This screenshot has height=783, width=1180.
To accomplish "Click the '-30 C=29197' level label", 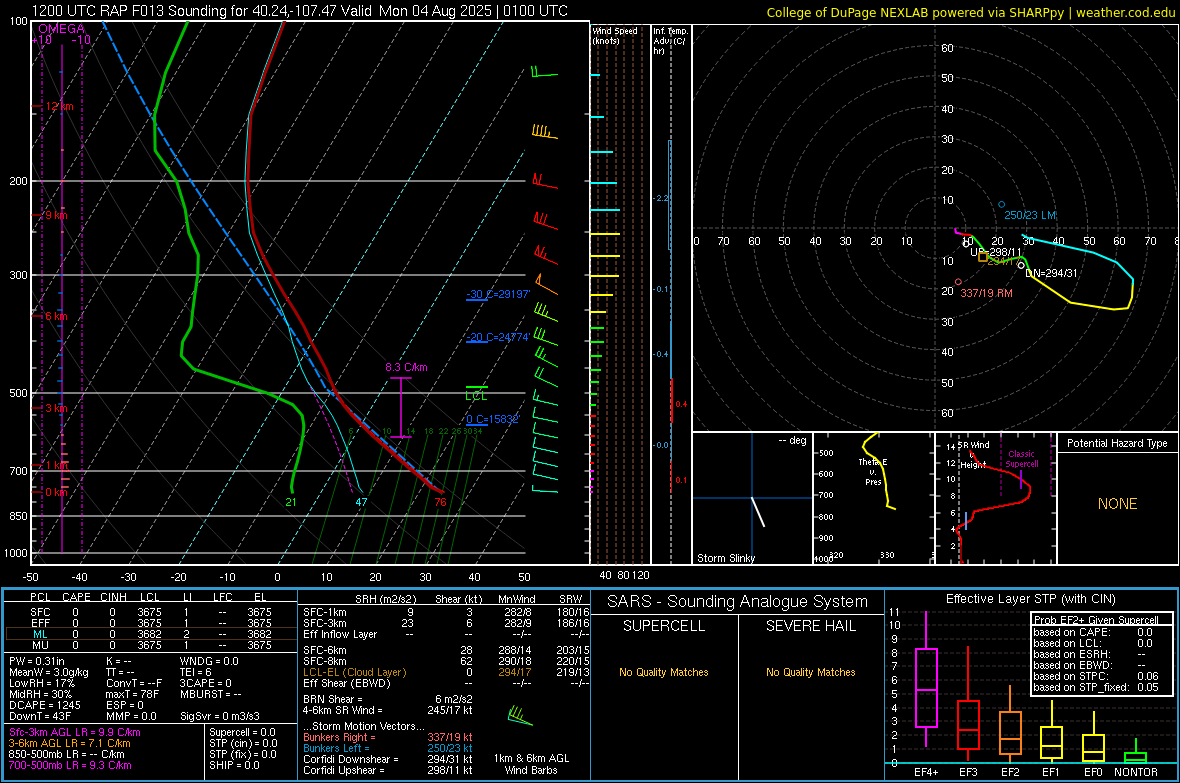I will tap(498, 294).
